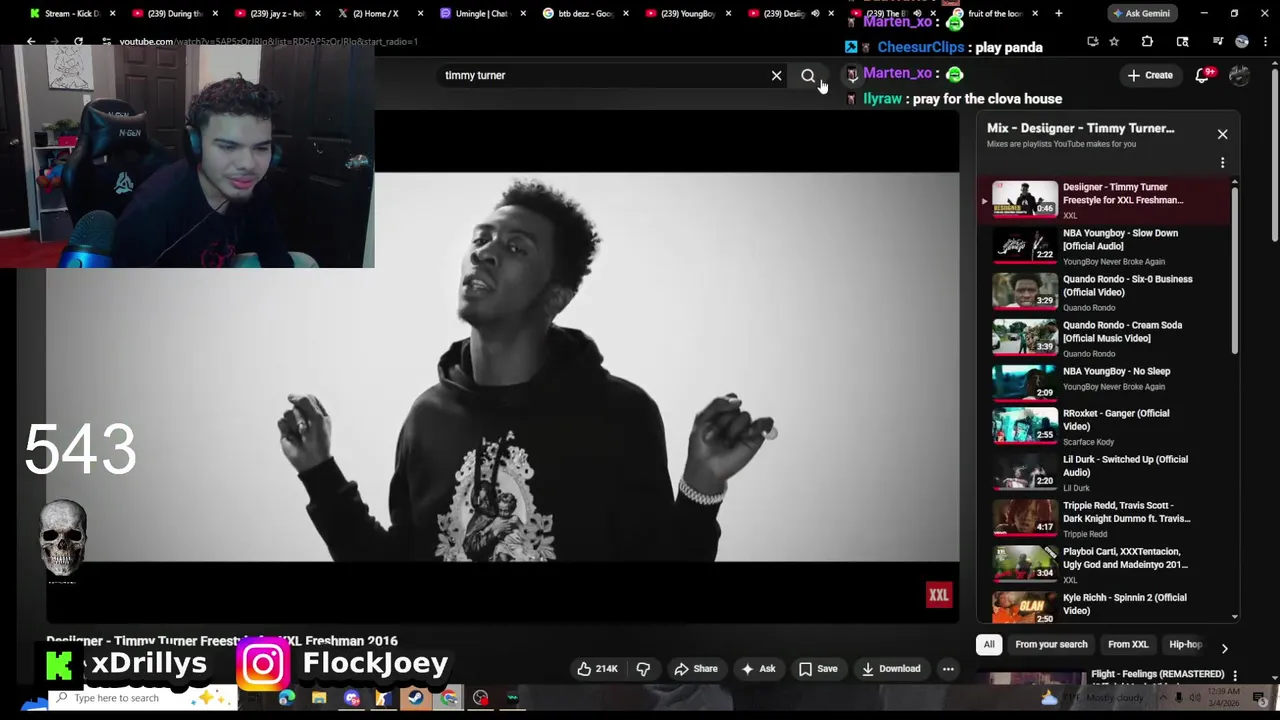Click the browser address bar URL

click(269, 41)
